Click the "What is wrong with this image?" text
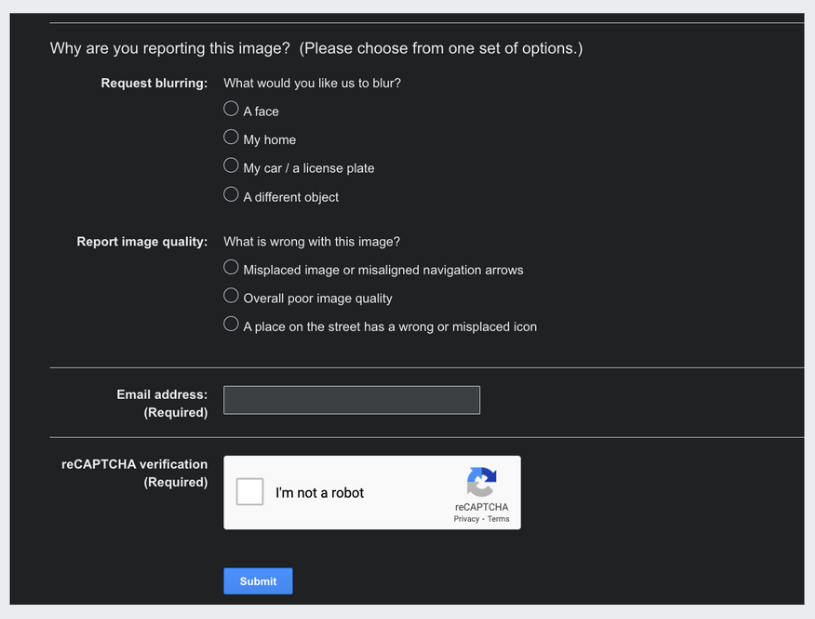815x619 pixels. 311,241
